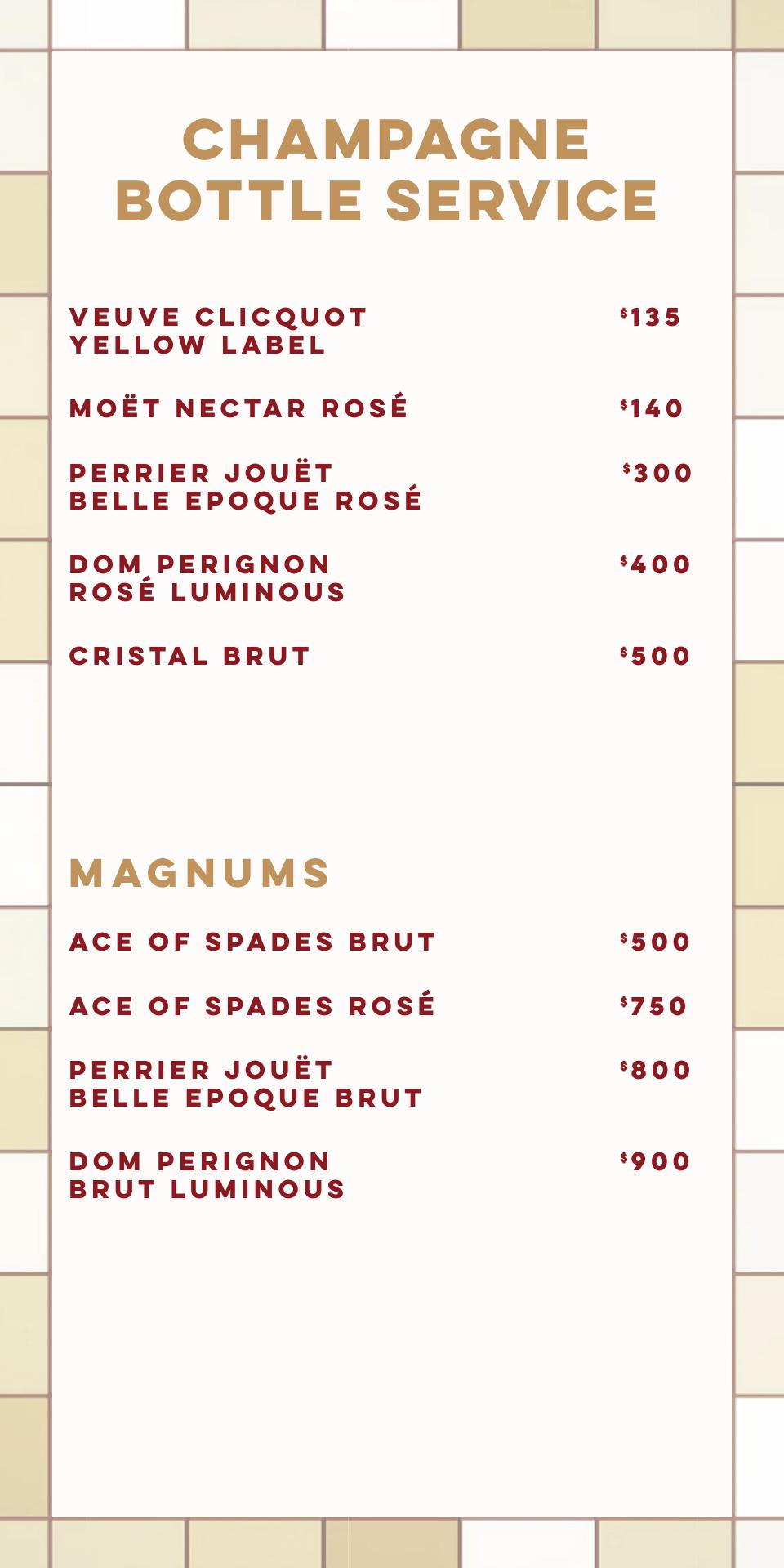Click the Cristal Brut $500 price
Screen dimensions: 784x1568
coord(656,656)
